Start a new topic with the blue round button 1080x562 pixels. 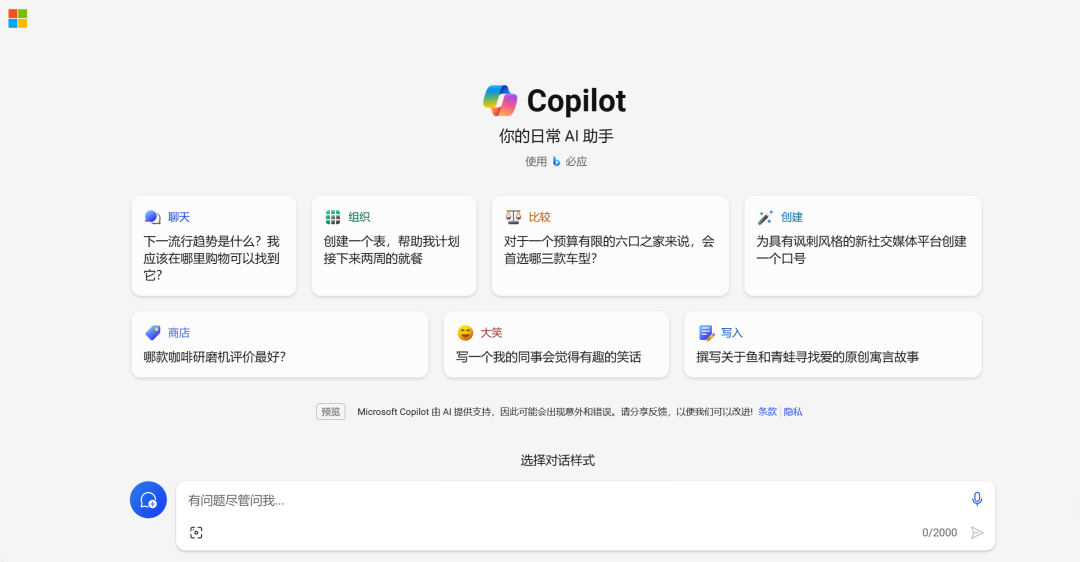(148, 500)
